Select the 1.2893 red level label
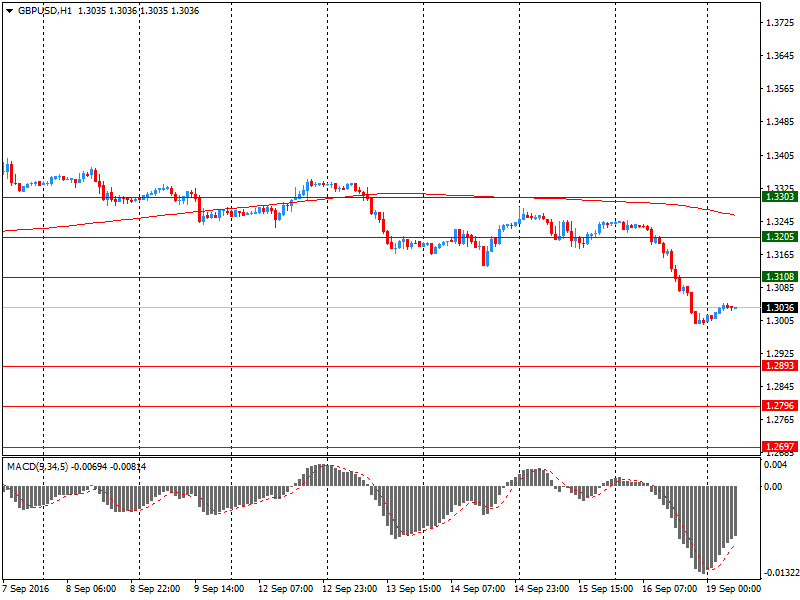The height and width of the screenshot is (600, 800). (x=780, y=366)
